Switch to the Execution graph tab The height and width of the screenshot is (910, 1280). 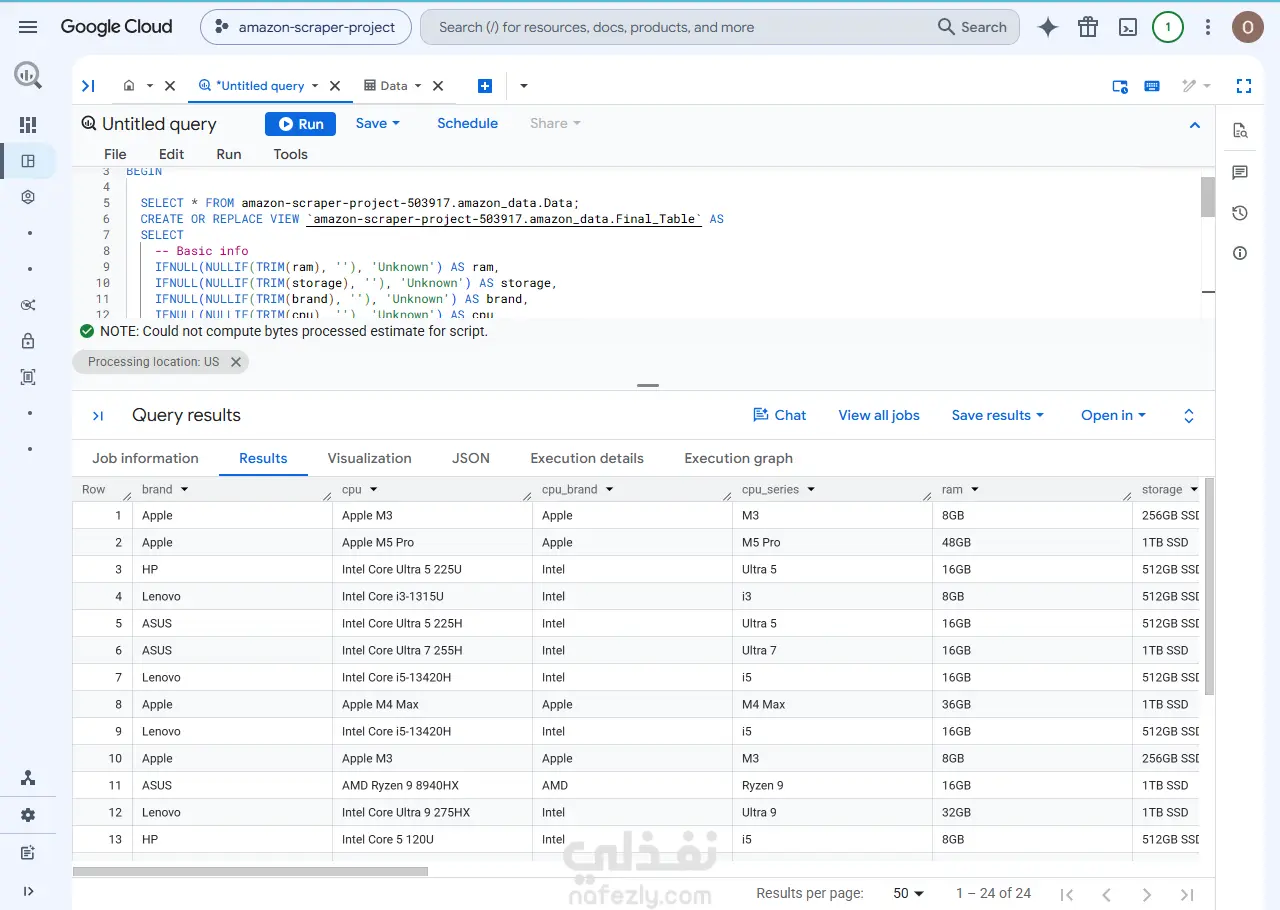[738, 458]
